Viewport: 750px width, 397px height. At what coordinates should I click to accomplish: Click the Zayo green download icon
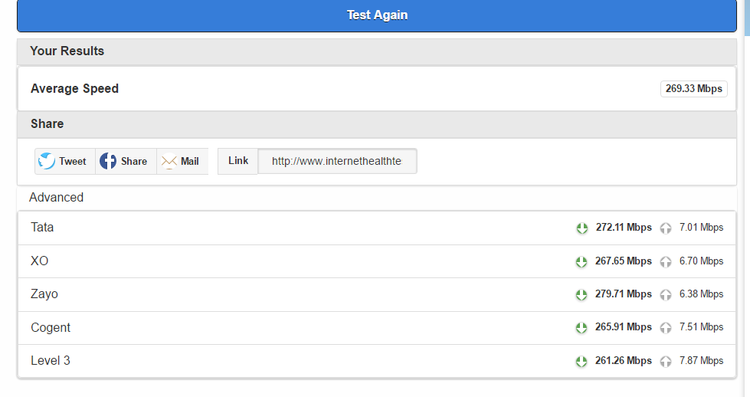[581, 295]
